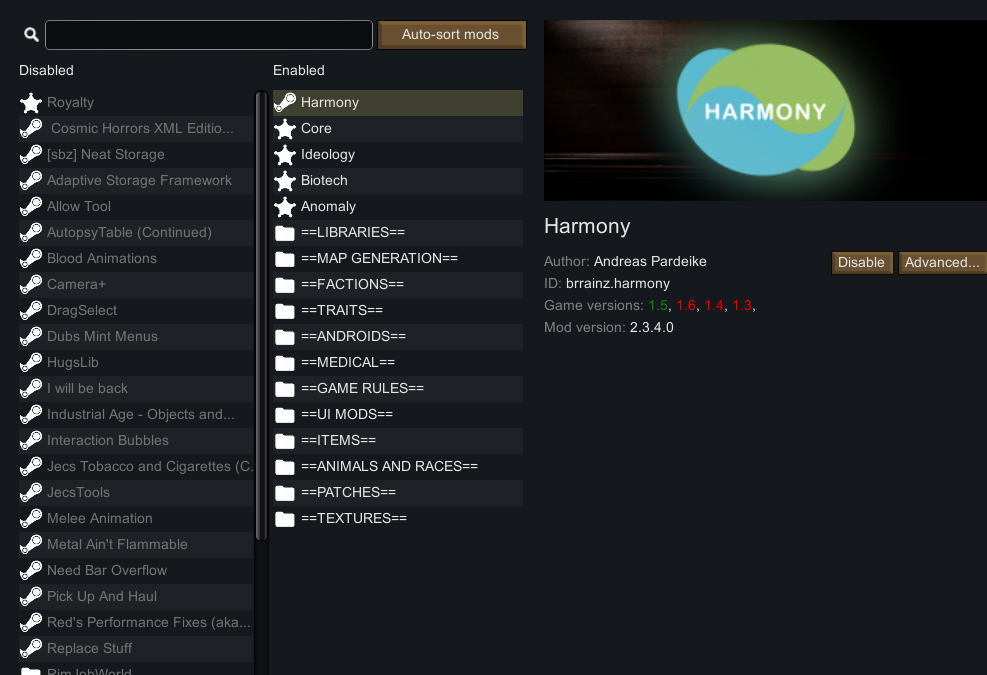Select Jecs Tobacco and Cigarettes mod

pos(136,467)
